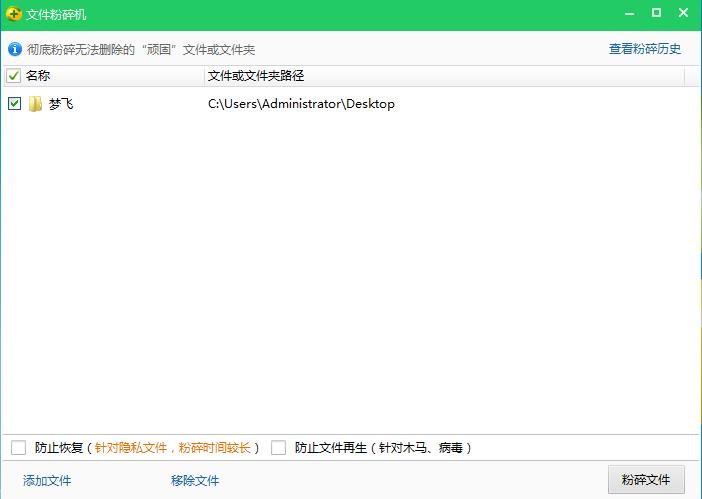
Task: Close the 文件粉碎机 window
Action: click(683, 13)
